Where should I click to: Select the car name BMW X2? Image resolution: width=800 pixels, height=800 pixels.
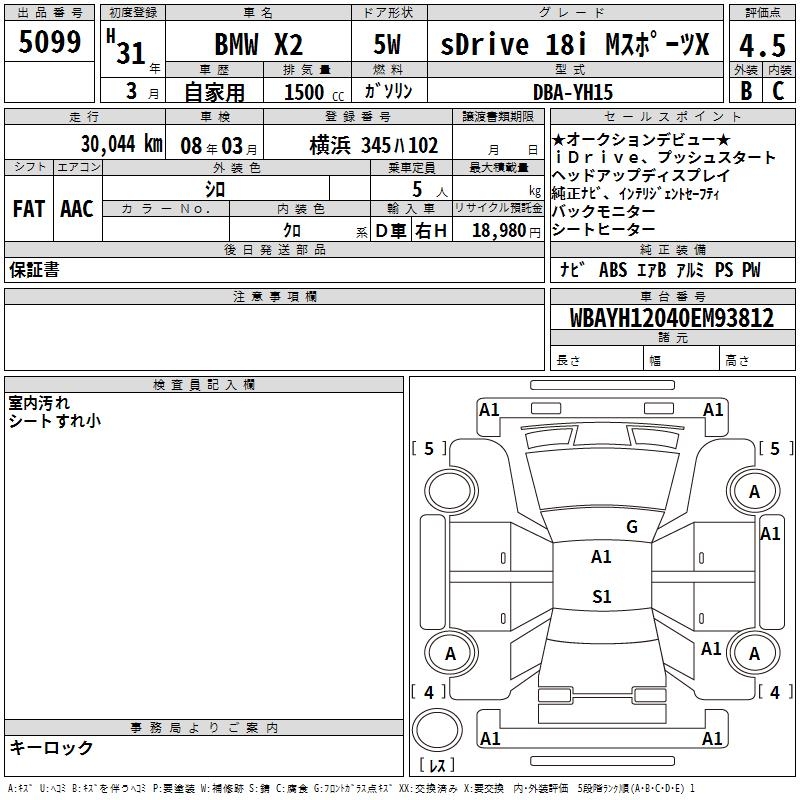coord(259,45)
